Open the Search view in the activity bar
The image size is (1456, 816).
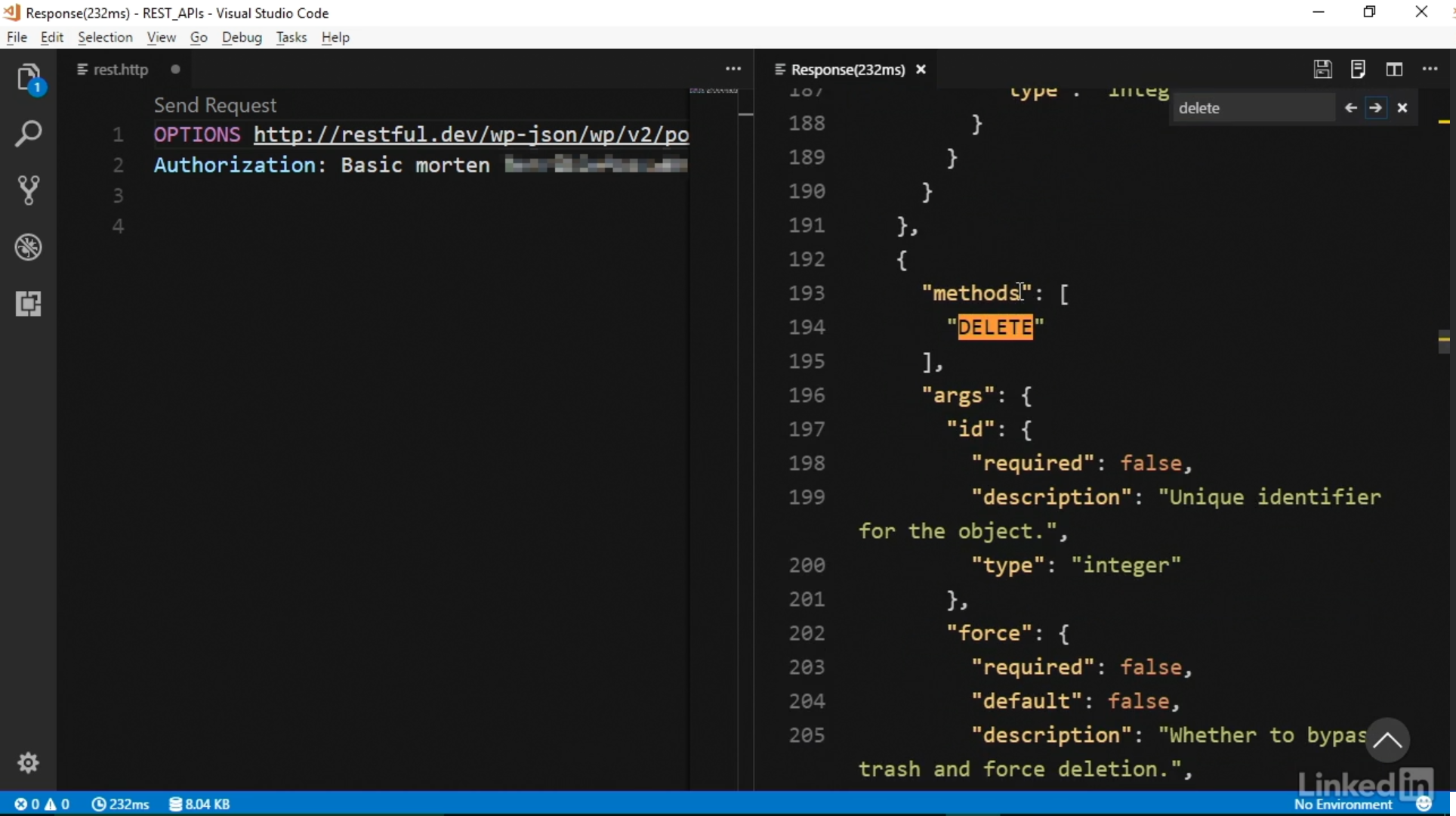[x=29, y=134]
